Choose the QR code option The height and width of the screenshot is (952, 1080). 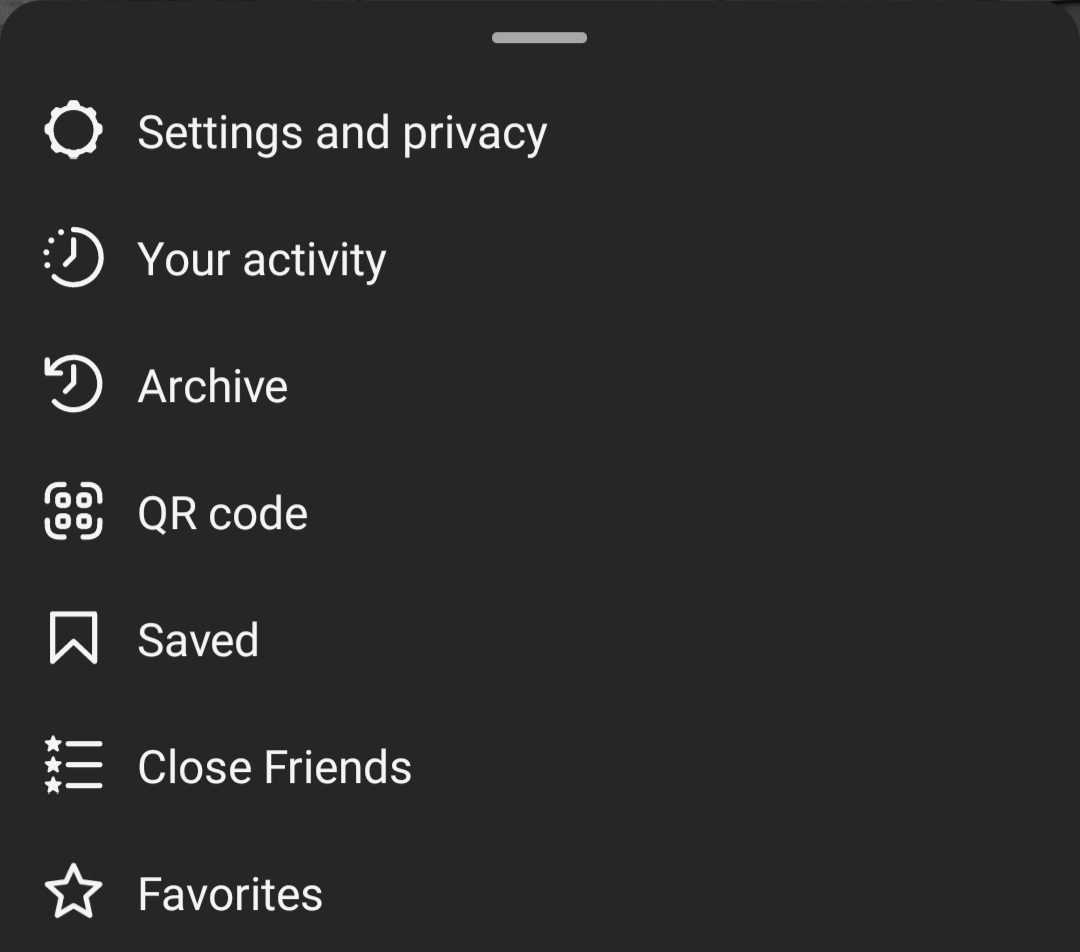(x=222, y=514)
